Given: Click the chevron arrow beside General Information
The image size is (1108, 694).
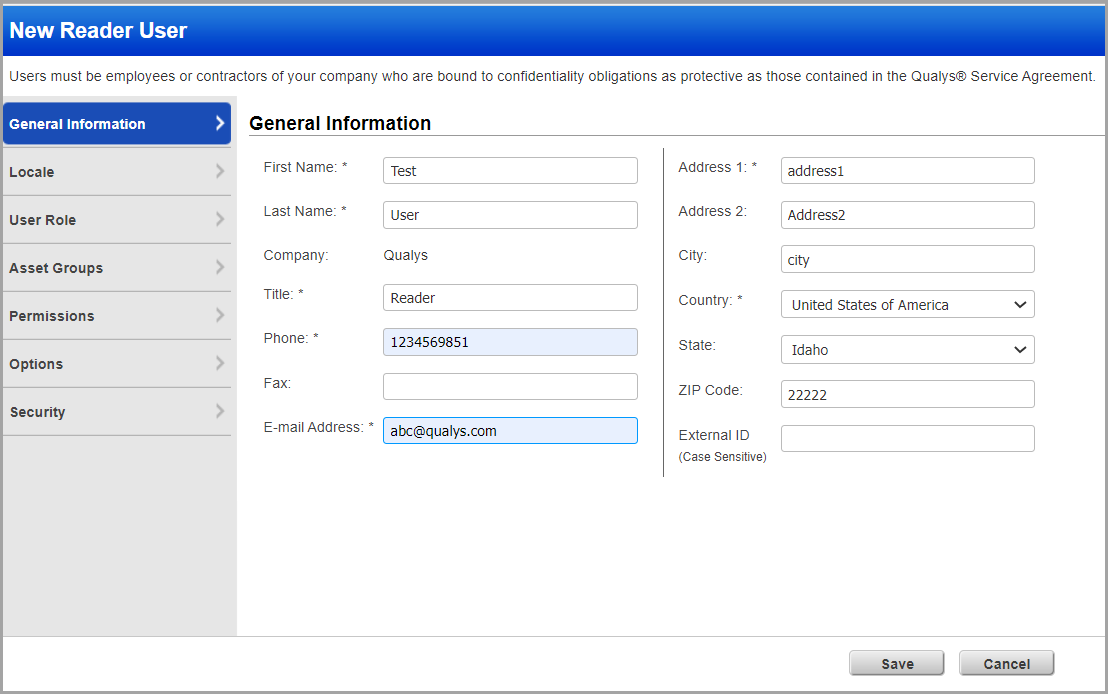Looking at the screenshot, I should click(220, 123).
